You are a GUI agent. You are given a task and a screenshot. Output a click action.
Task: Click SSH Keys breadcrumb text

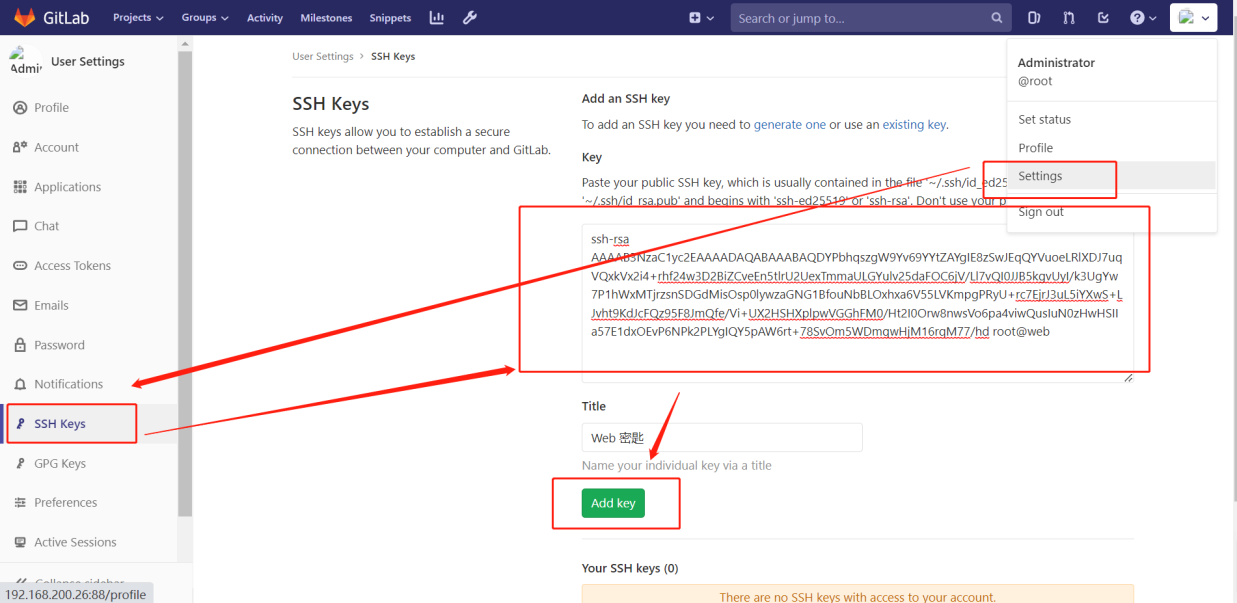click(393, 56)
